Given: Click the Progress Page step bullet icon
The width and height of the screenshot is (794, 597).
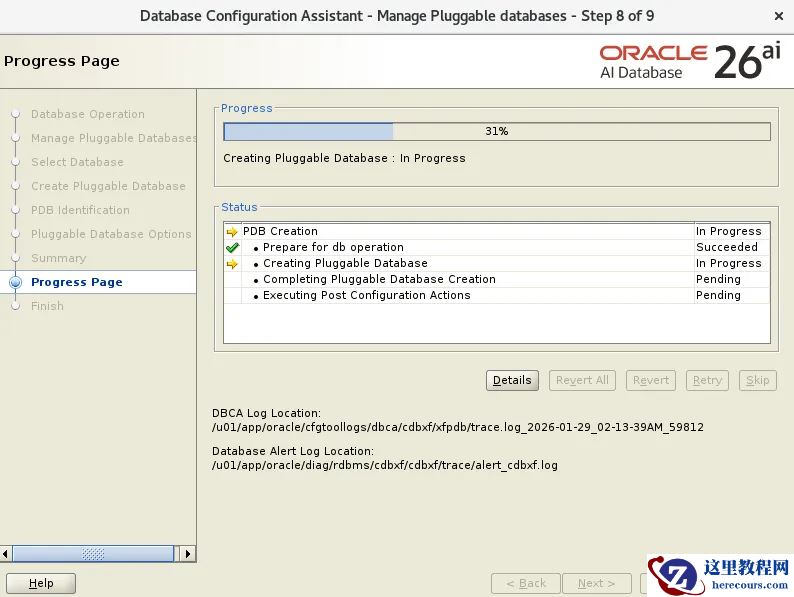Looking at the screenshot, I should point(16,282).
